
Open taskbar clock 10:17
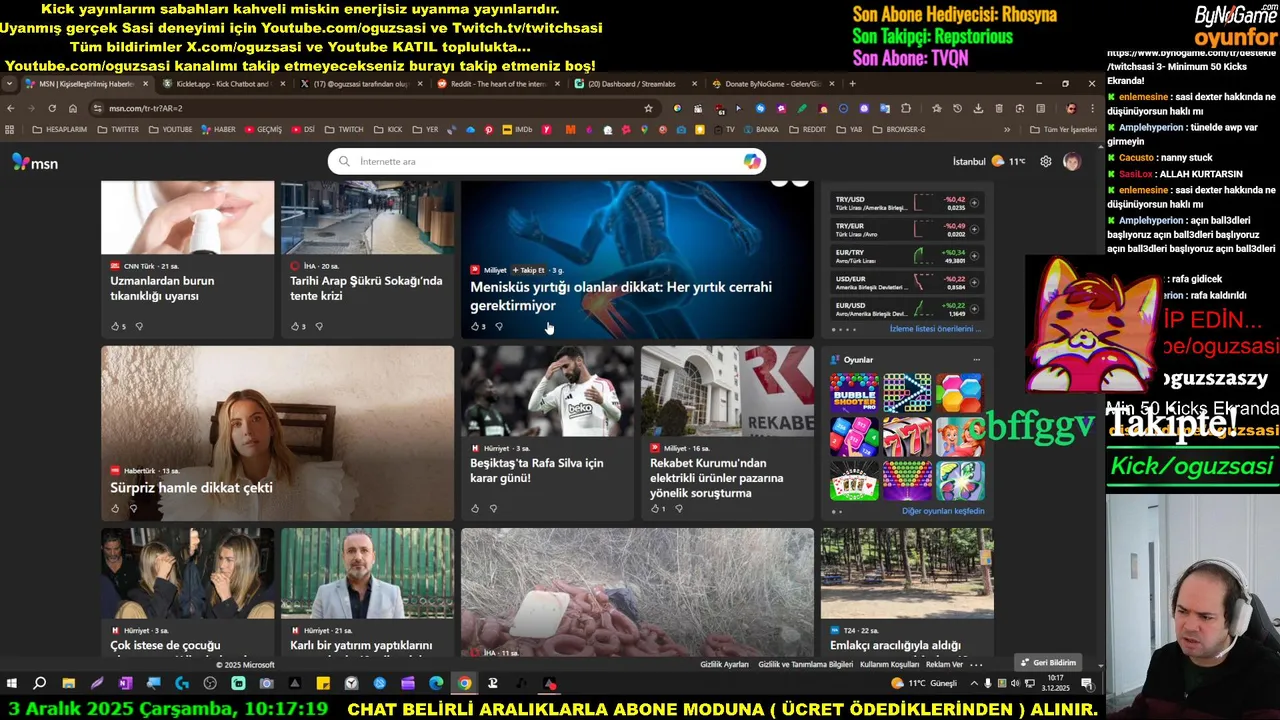tap(1054, 683)
